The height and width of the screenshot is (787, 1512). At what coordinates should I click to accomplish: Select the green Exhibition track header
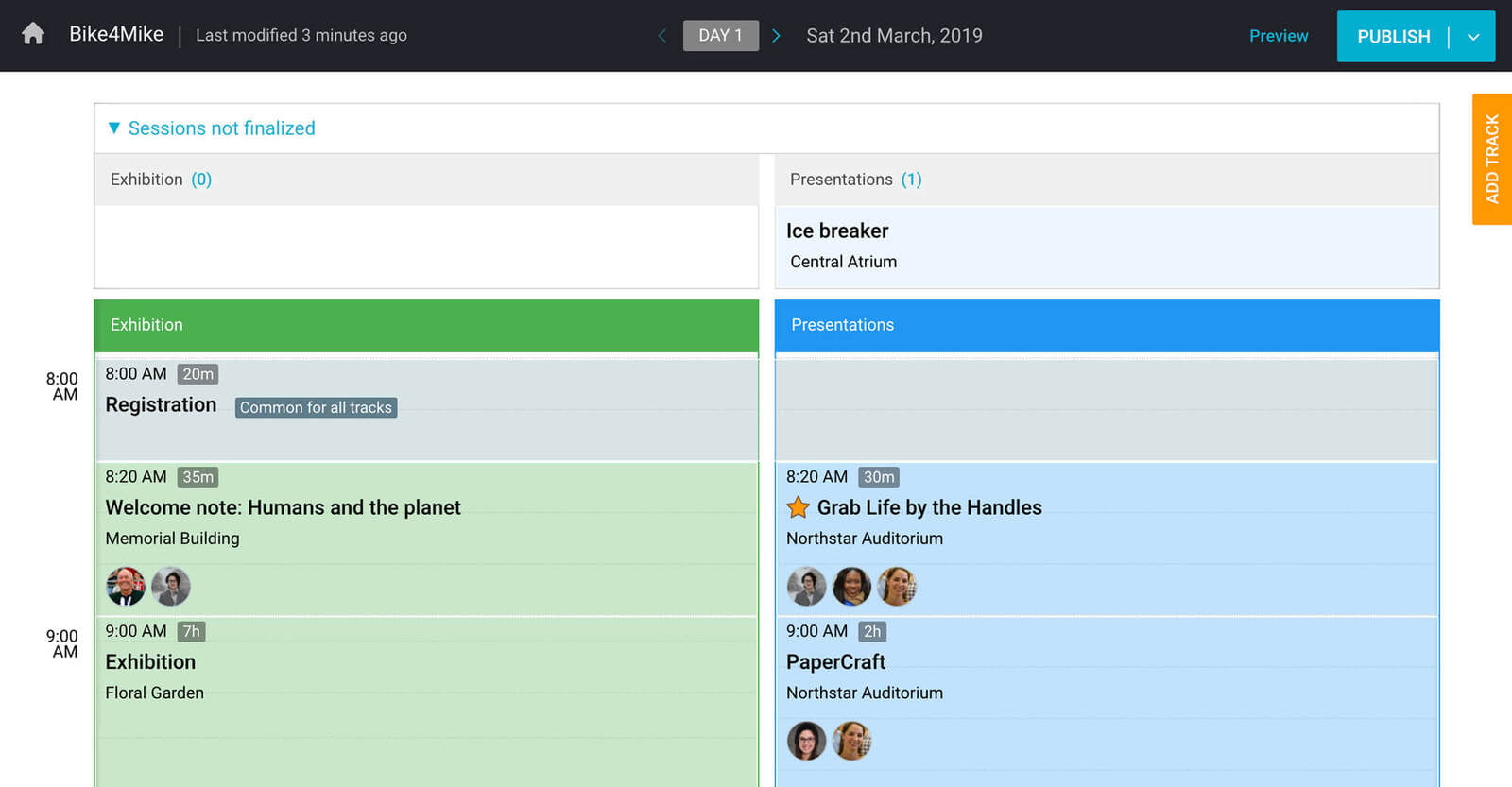click(x=426, y=325)
